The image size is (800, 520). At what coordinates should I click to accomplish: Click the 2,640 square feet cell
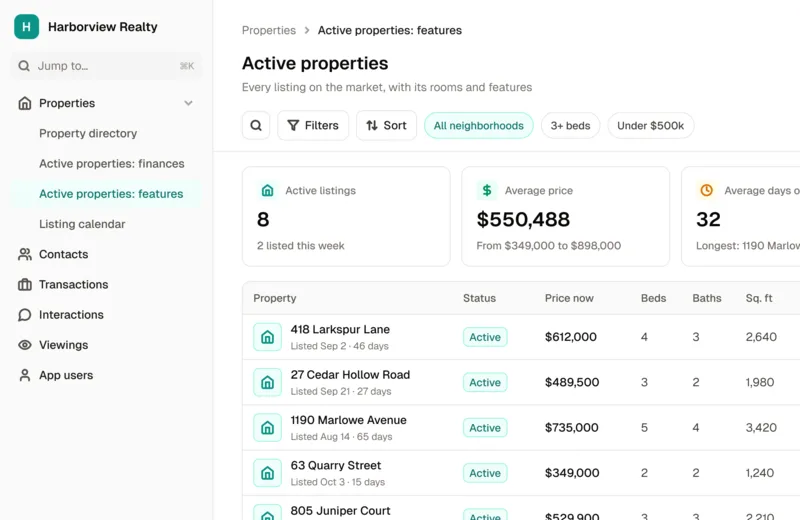[761, 337]
